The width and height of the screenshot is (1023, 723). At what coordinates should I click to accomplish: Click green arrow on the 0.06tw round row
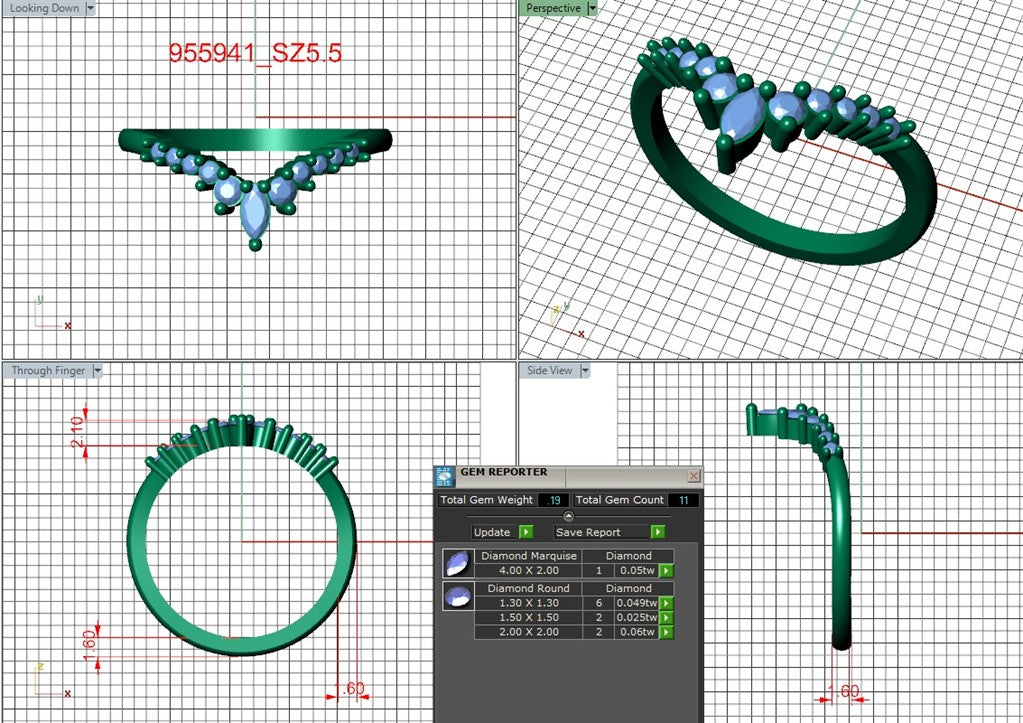pos(666,632)
